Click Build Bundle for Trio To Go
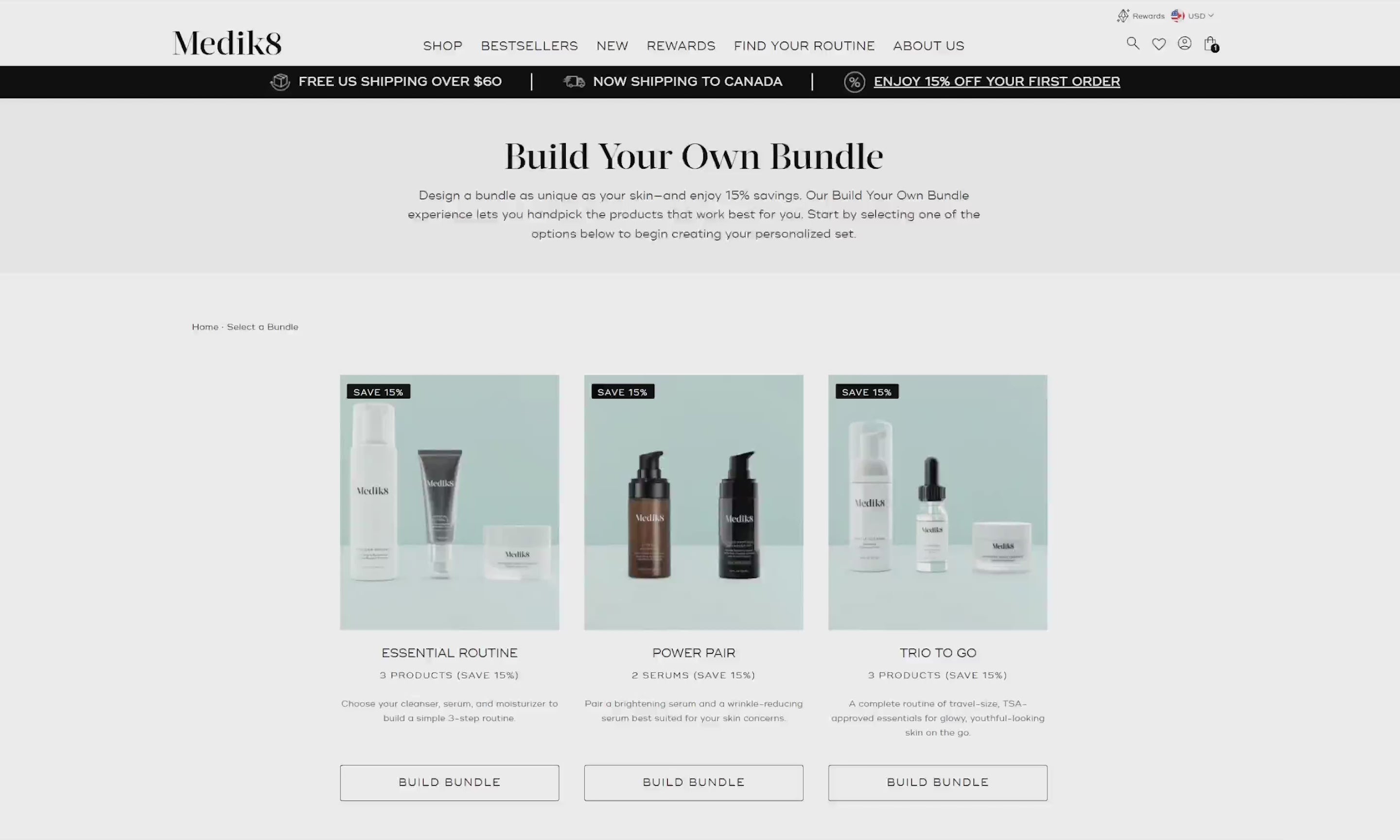This screenshot has height=840, width=1400. click(938, 783)
